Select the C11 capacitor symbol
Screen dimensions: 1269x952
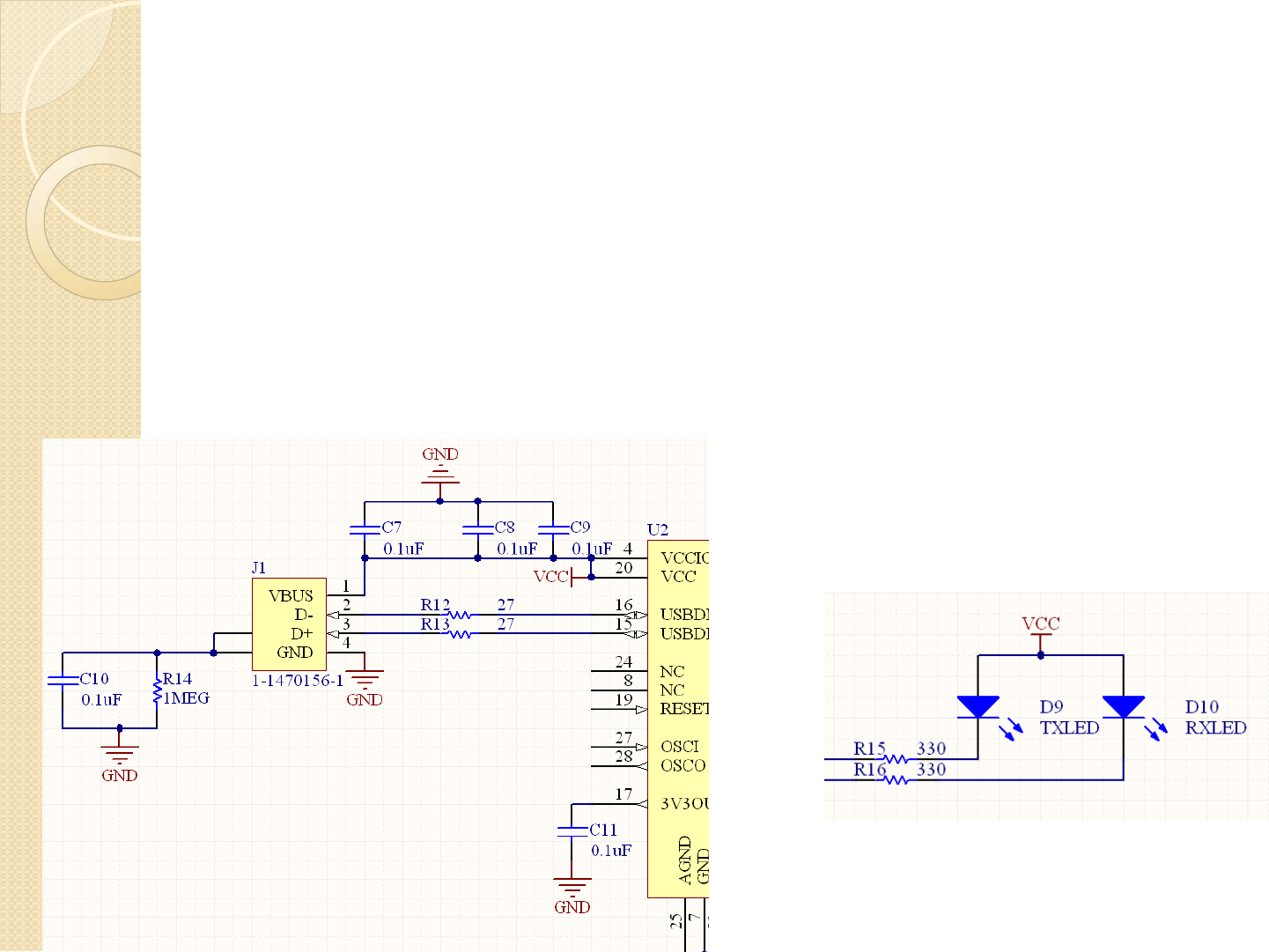[572, 830]
